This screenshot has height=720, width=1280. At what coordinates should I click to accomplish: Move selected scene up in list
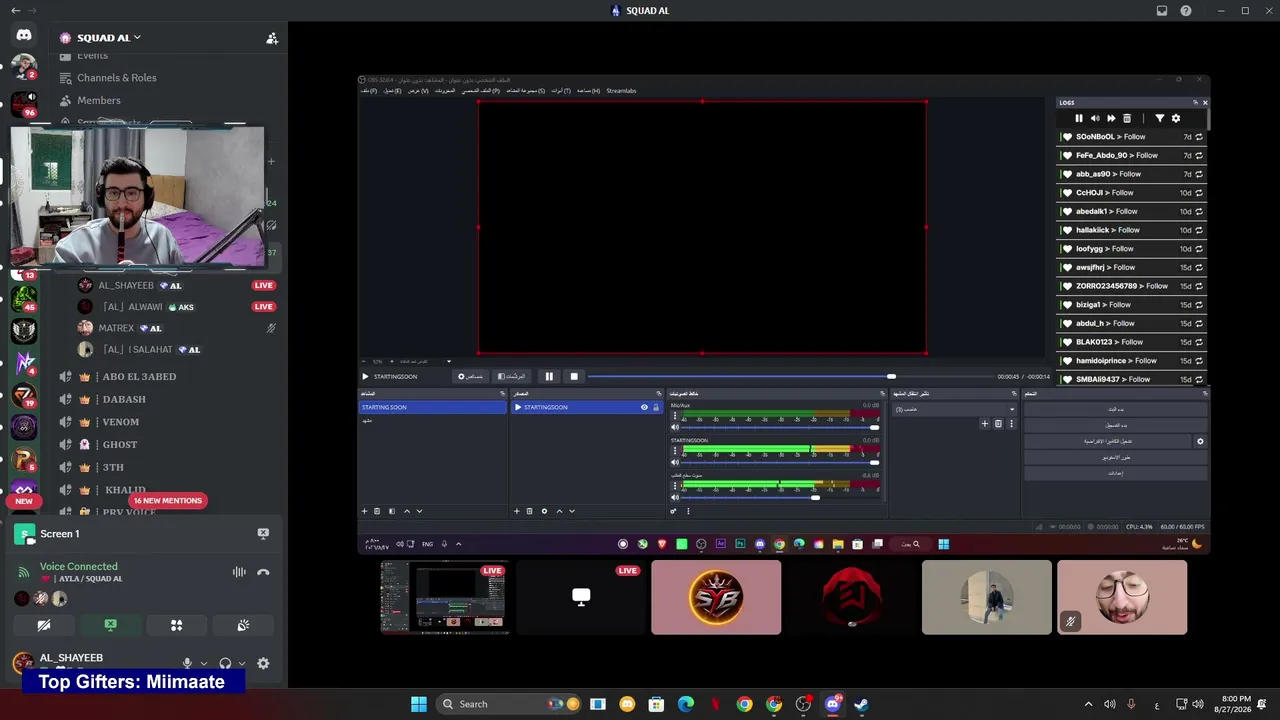(406, 511)
